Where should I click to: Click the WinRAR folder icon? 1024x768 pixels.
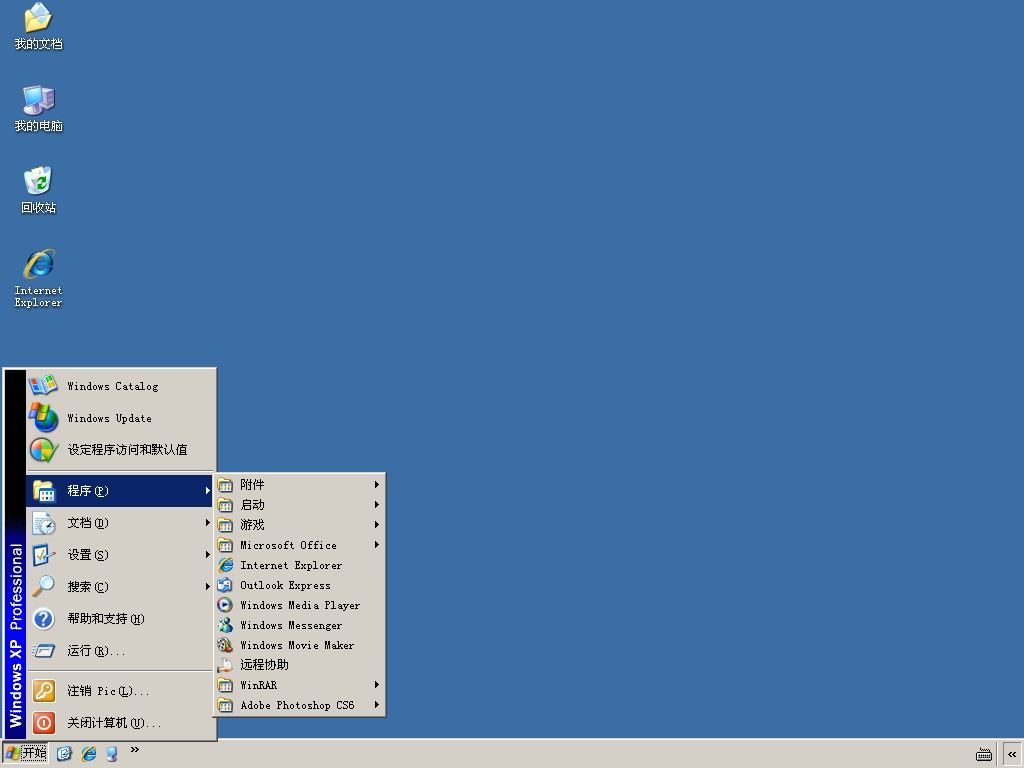225,685
